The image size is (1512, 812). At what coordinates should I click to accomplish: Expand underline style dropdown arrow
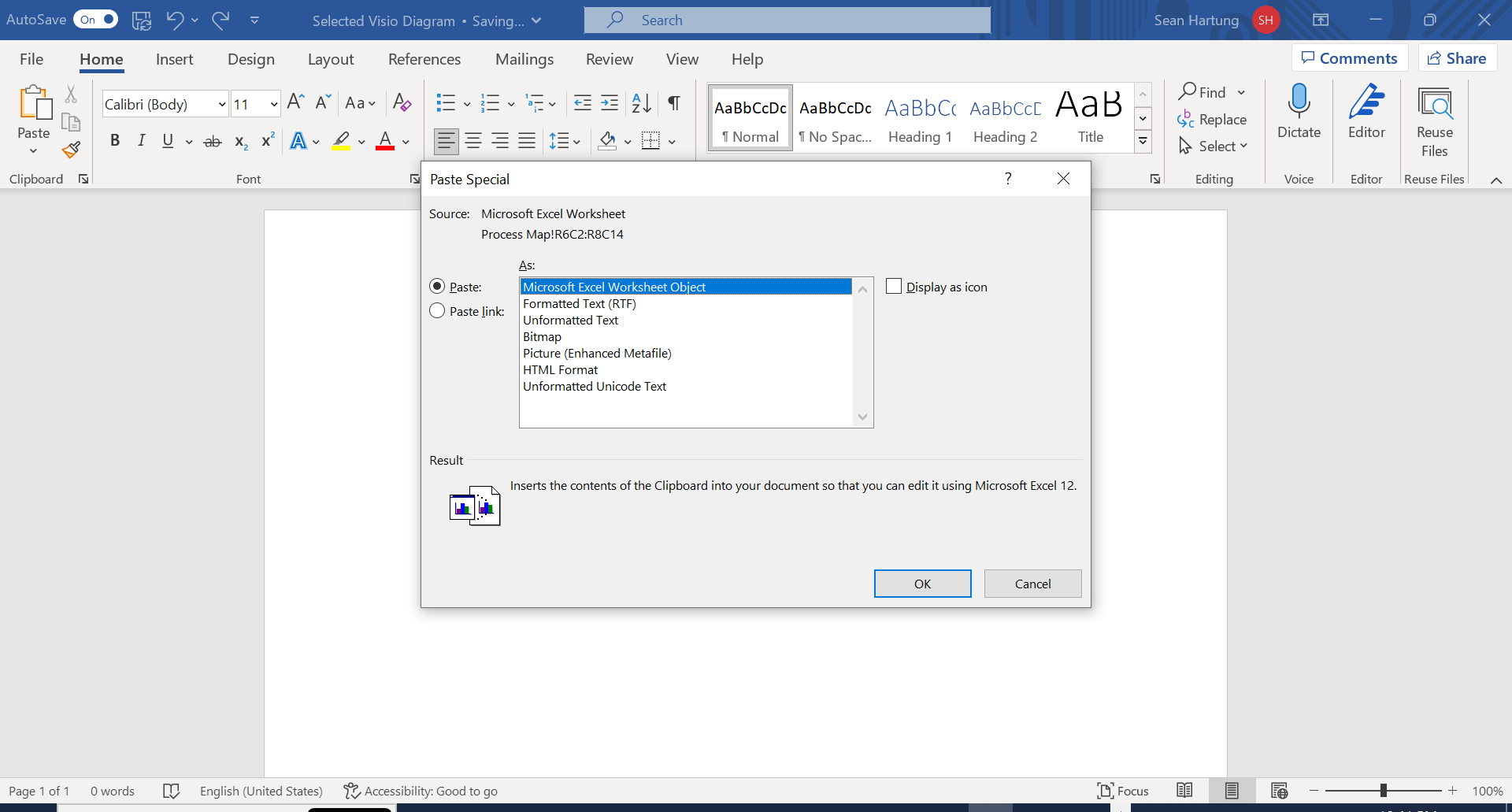click(x=189, y=142)
